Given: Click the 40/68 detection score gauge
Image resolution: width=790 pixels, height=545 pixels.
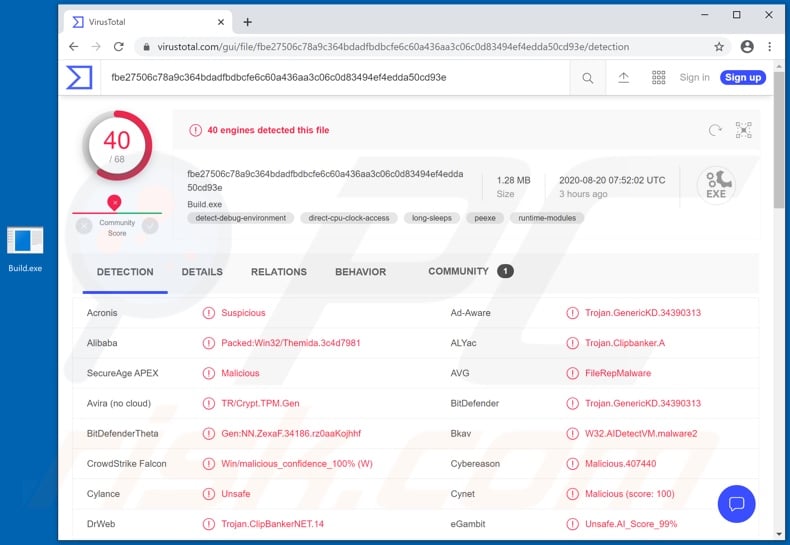Looking at the screenshot, I should point(117,146).
